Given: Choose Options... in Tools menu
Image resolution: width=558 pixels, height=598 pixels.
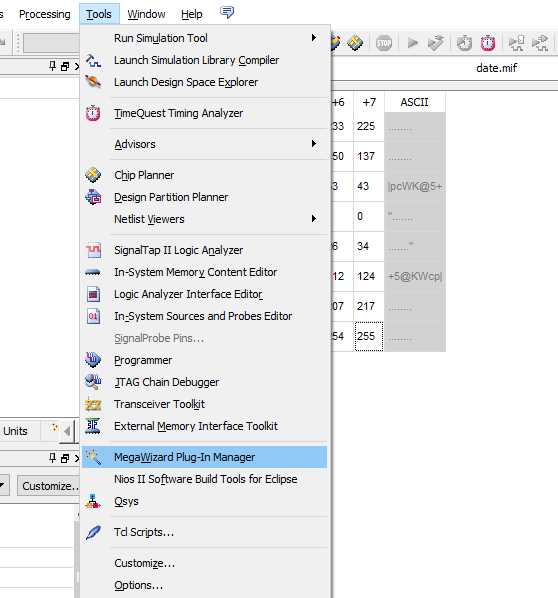Looking at the screenshot, I should pos(204,585).
